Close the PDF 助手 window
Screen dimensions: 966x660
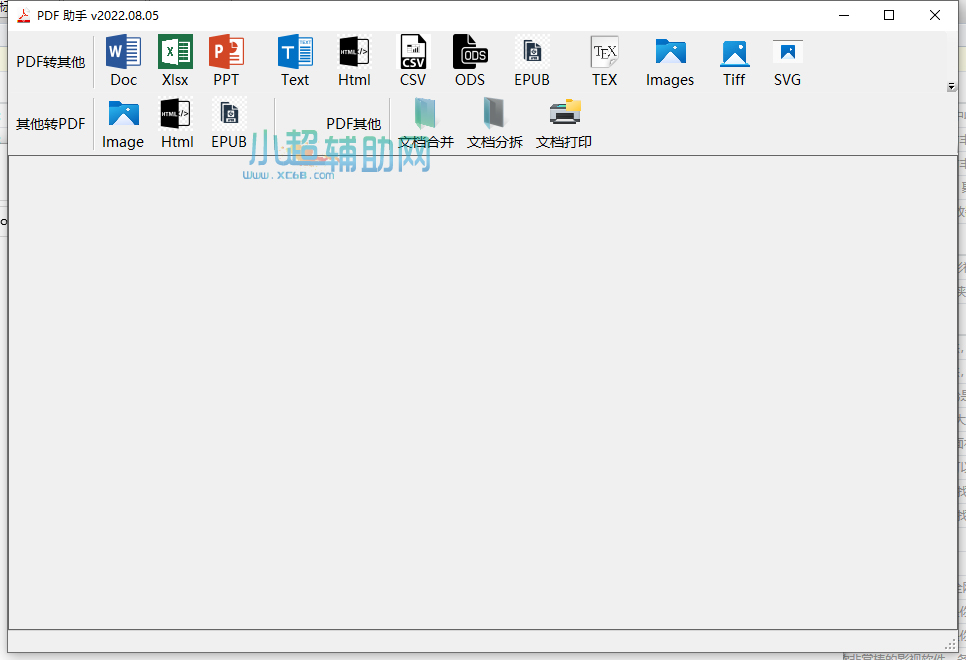tap(935, 15)
